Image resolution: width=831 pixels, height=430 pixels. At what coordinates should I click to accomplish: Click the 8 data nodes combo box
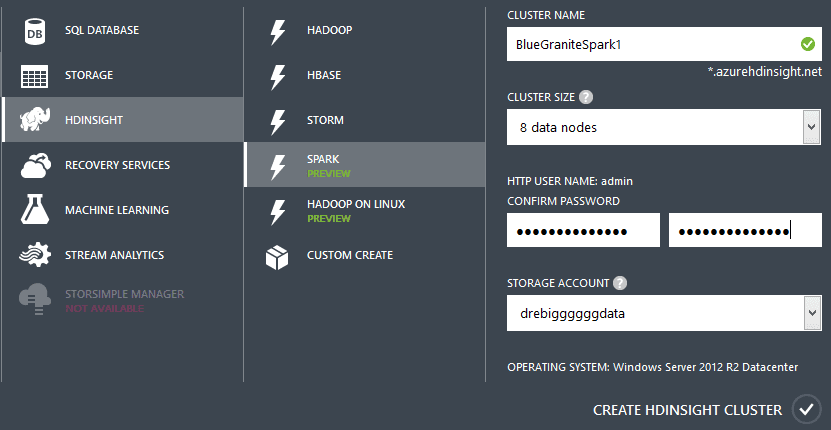(x=664, y=127)
